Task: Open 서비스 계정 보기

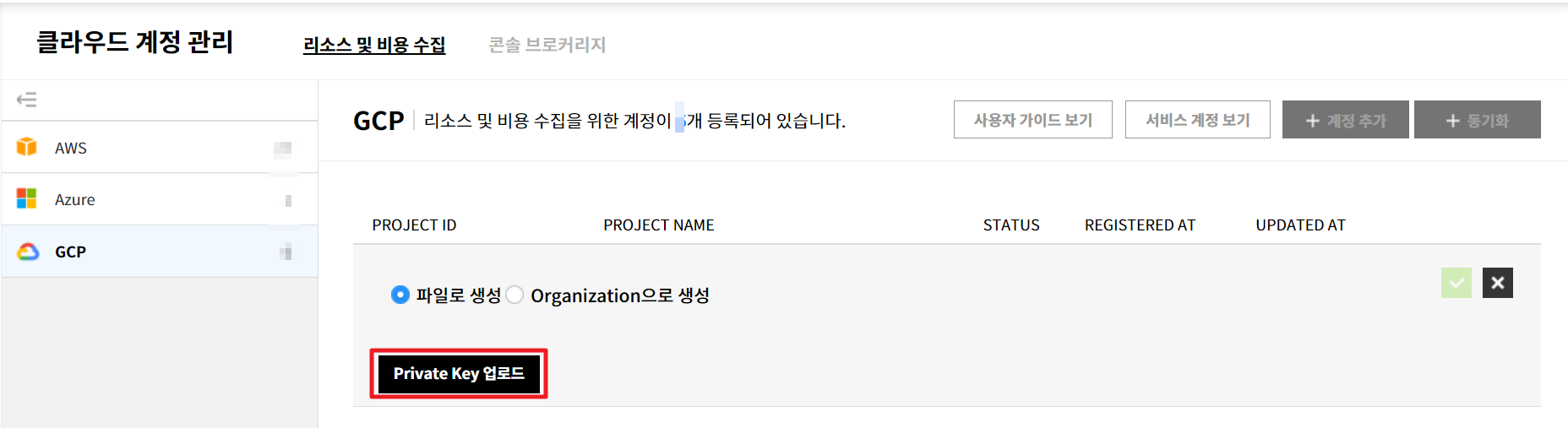Action: click(x=1197, y=120)
